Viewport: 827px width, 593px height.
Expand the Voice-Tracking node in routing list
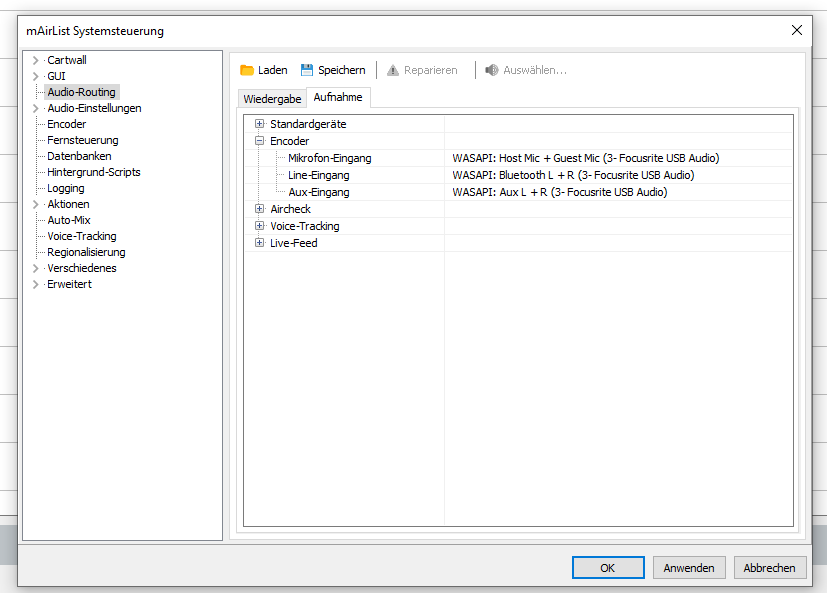(260, 226)
